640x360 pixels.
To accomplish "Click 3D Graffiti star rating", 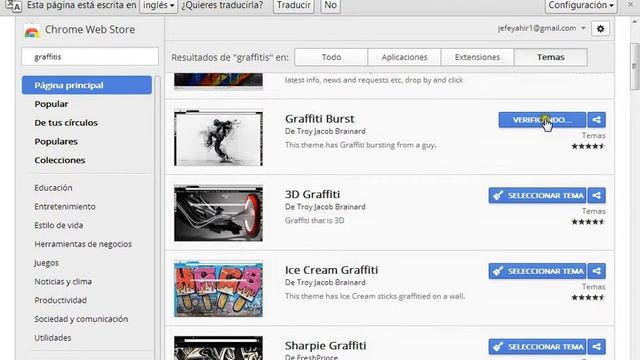I will point(588,222).
